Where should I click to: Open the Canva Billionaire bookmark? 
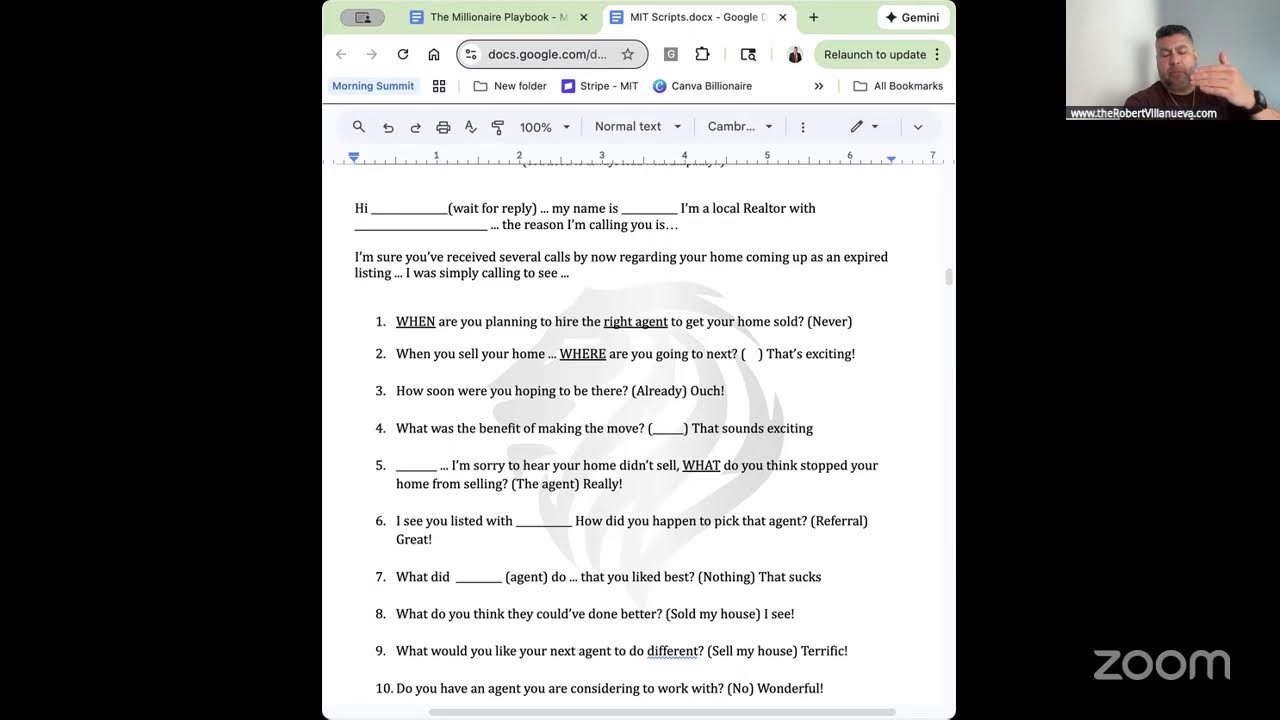tap(702, 86)
